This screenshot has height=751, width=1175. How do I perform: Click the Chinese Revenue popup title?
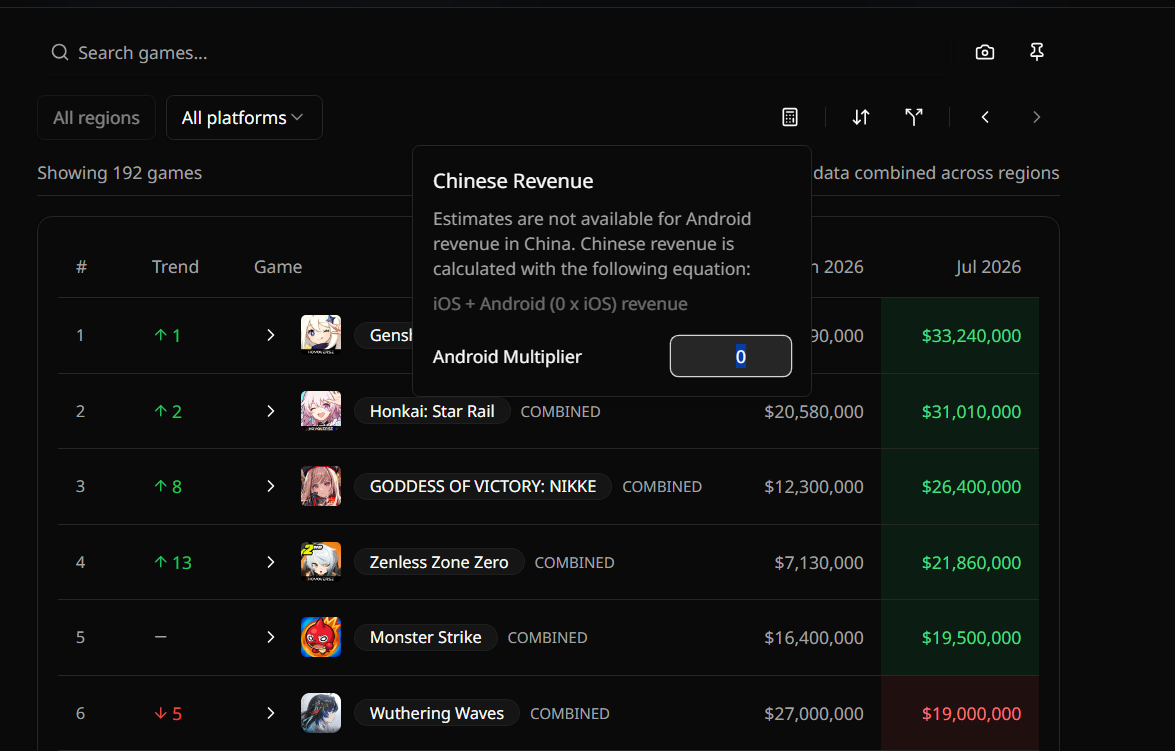(513, 181)
